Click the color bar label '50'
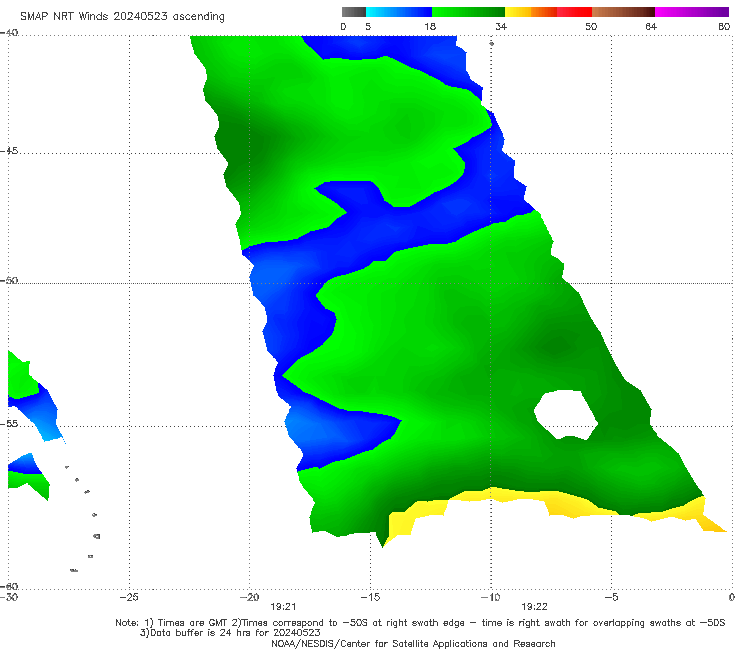The height and width of the screenshot is (650, 740). [x=591, y=26]
